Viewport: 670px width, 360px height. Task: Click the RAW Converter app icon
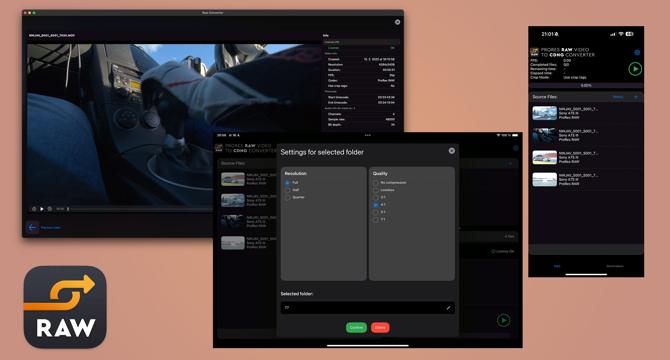pos(65,307)
